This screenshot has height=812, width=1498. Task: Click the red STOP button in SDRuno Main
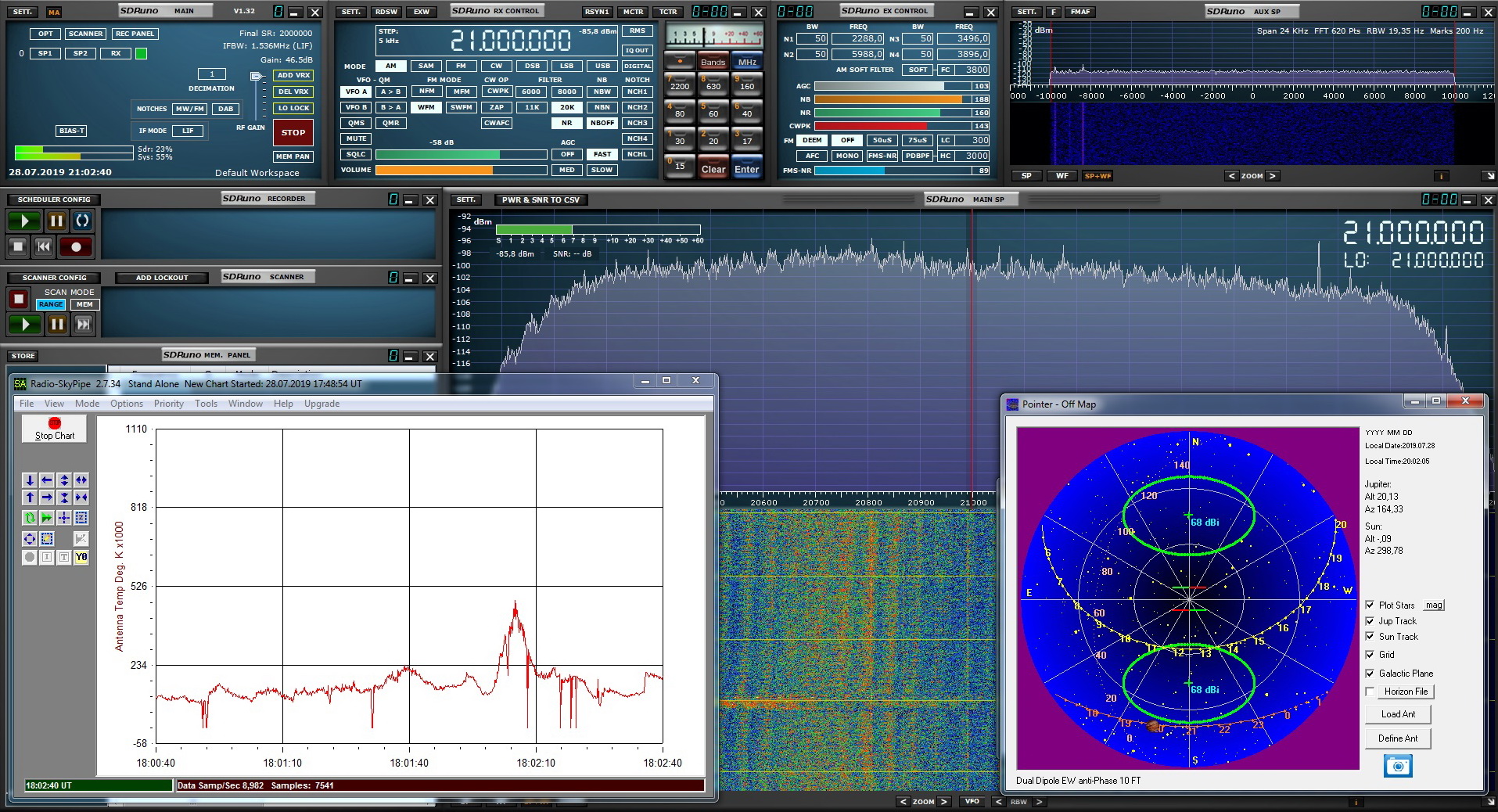coord(293,132)
